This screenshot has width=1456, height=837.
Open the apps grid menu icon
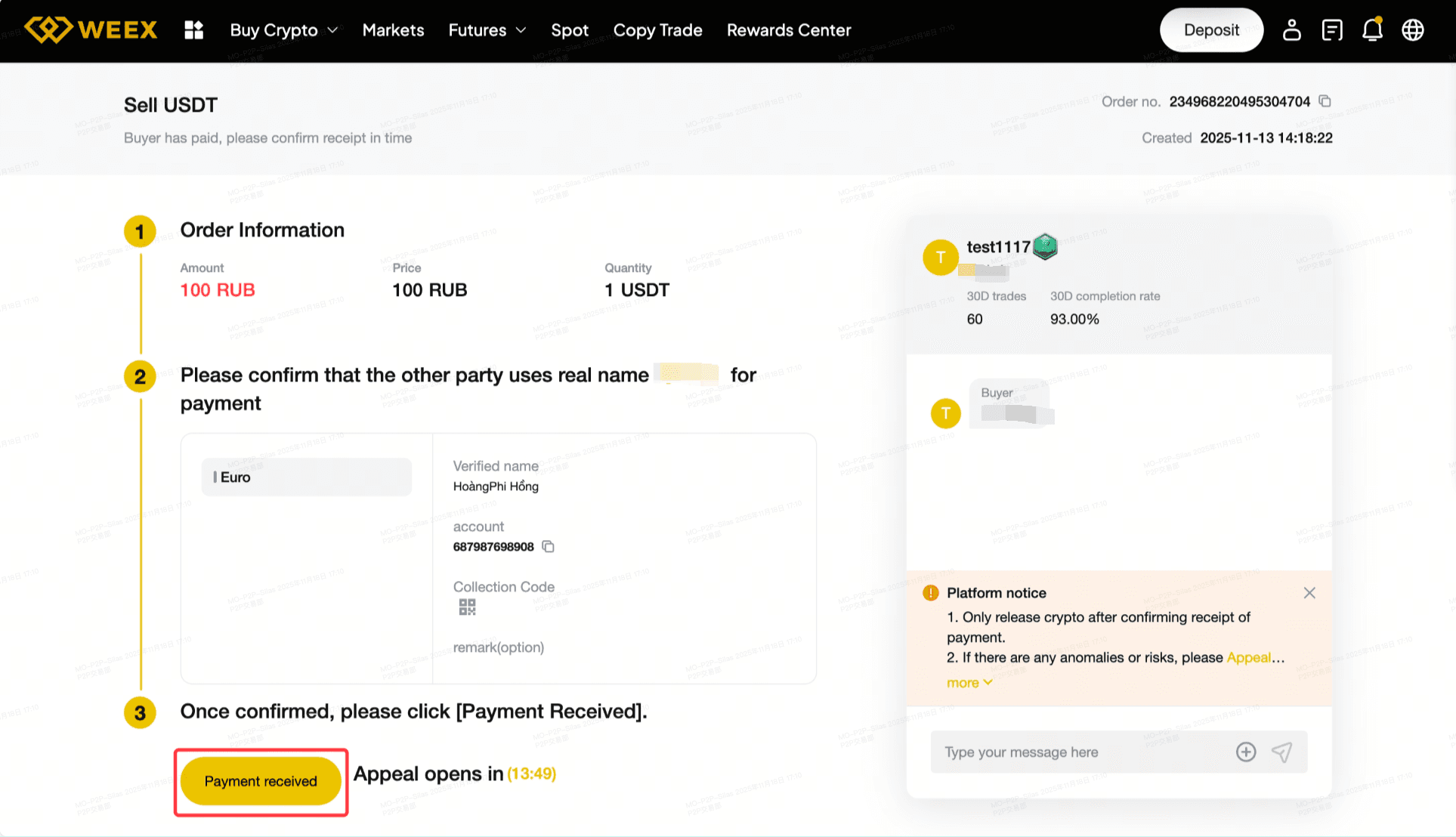click(194, 30)
